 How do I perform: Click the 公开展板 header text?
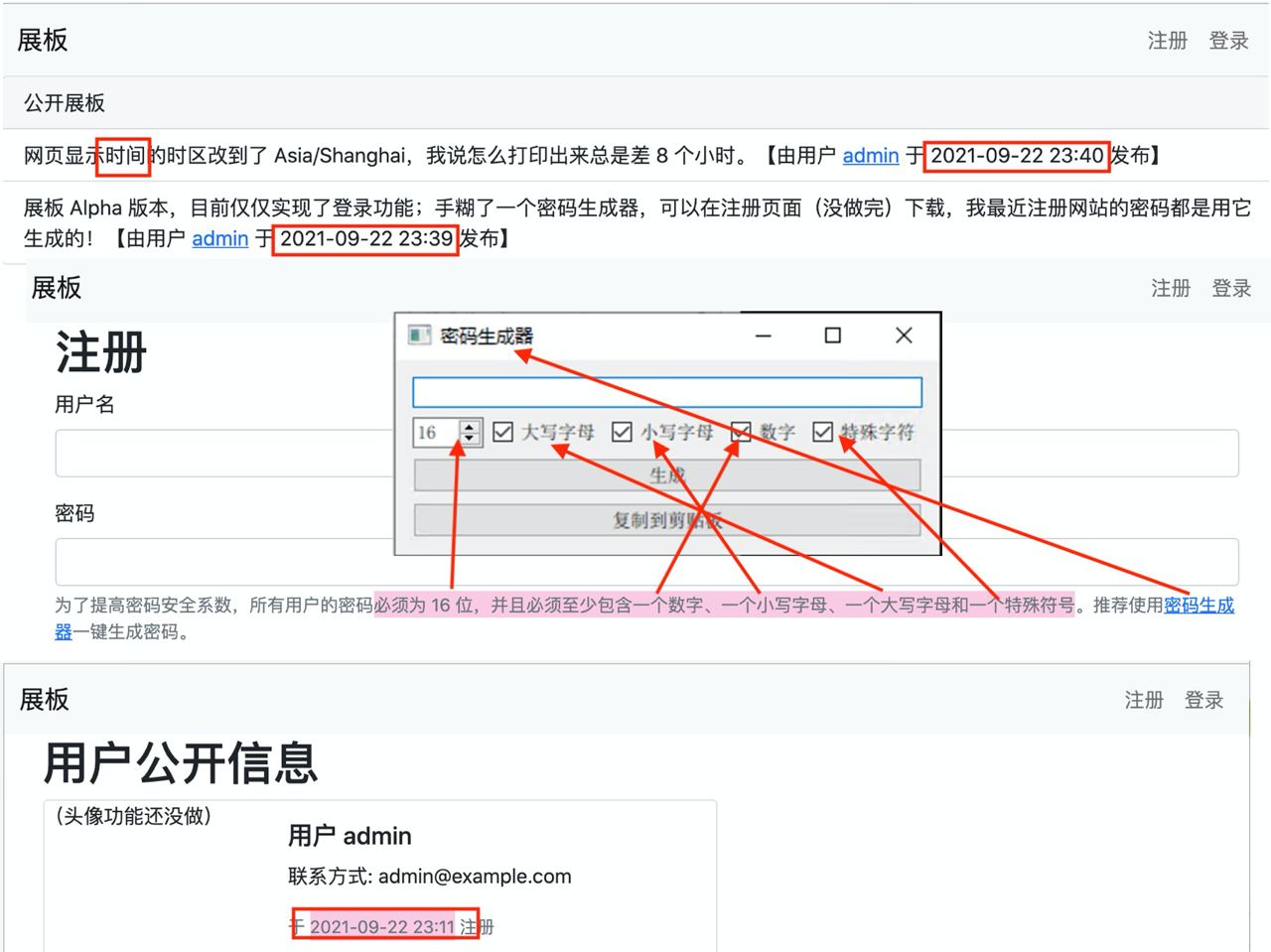(65, 103)
